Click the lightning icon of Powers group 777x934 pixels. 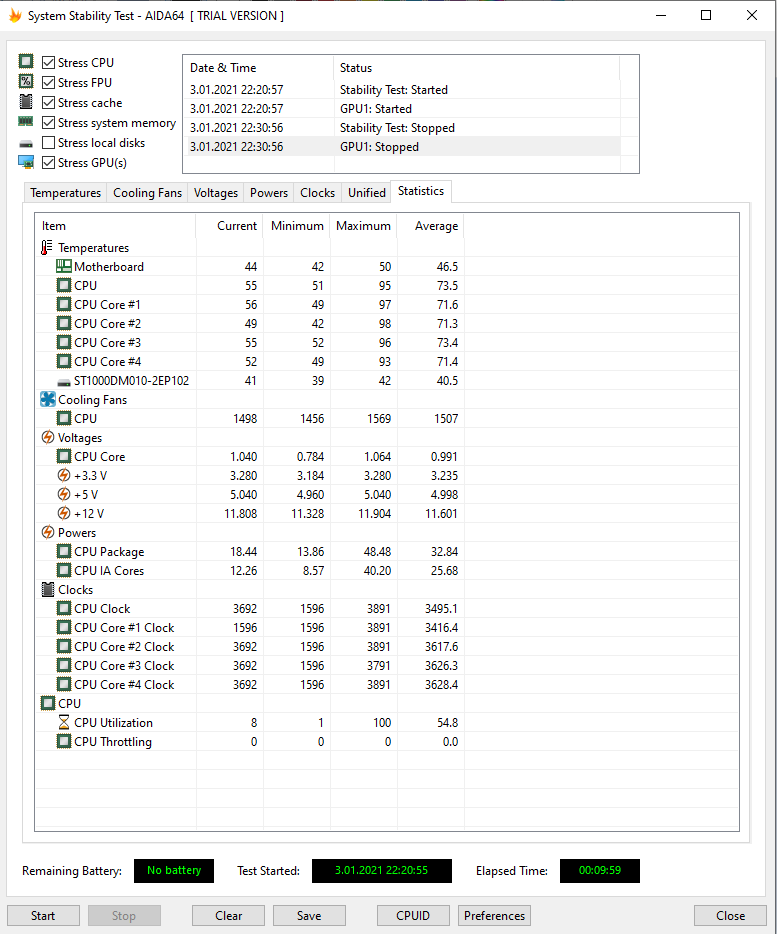(x=48, y=532)
